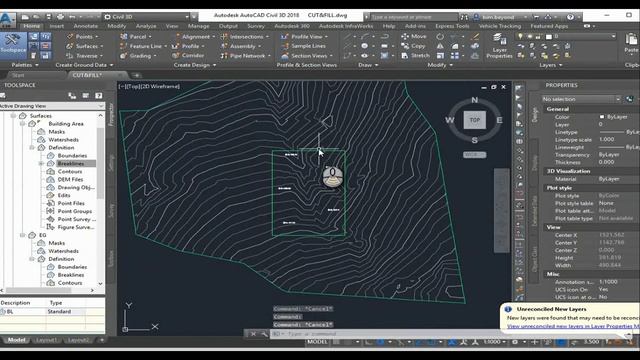Open the unreconciled new layers link

tap(573, 326)
